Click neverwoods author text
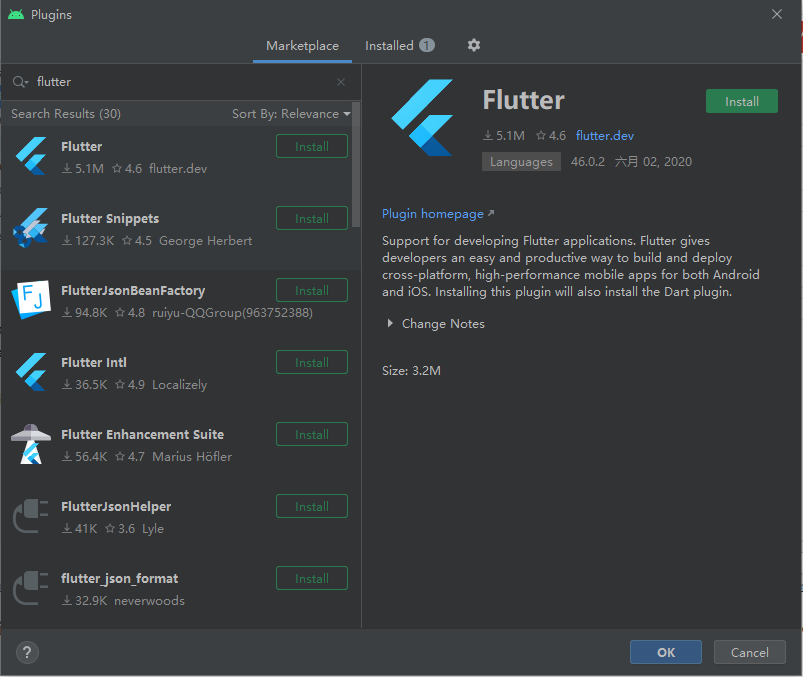Image resolution: width=803 pixels, height=677 pixels. tap(150, 601)
